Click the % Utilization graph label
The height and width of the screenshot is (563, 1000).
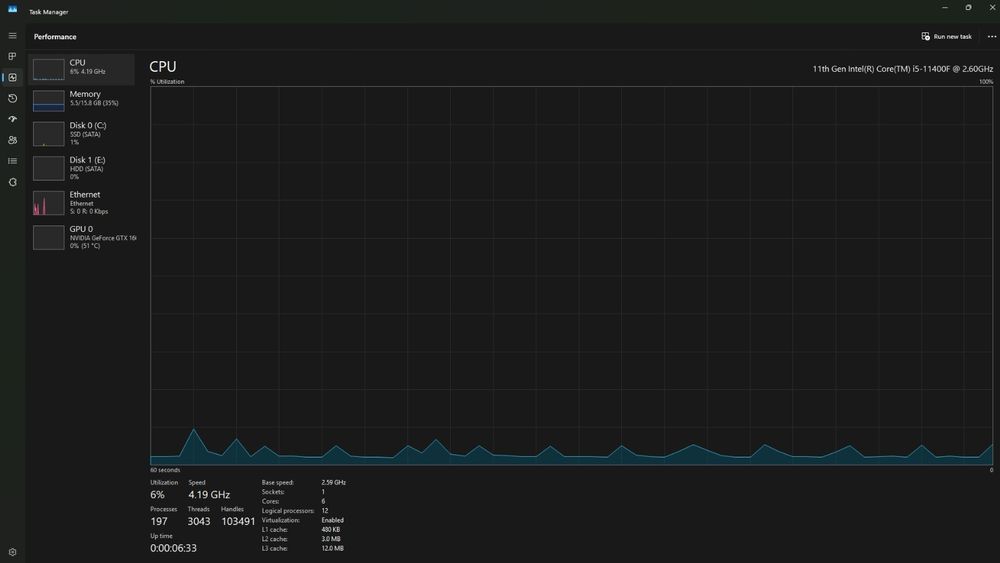(167, 82)
